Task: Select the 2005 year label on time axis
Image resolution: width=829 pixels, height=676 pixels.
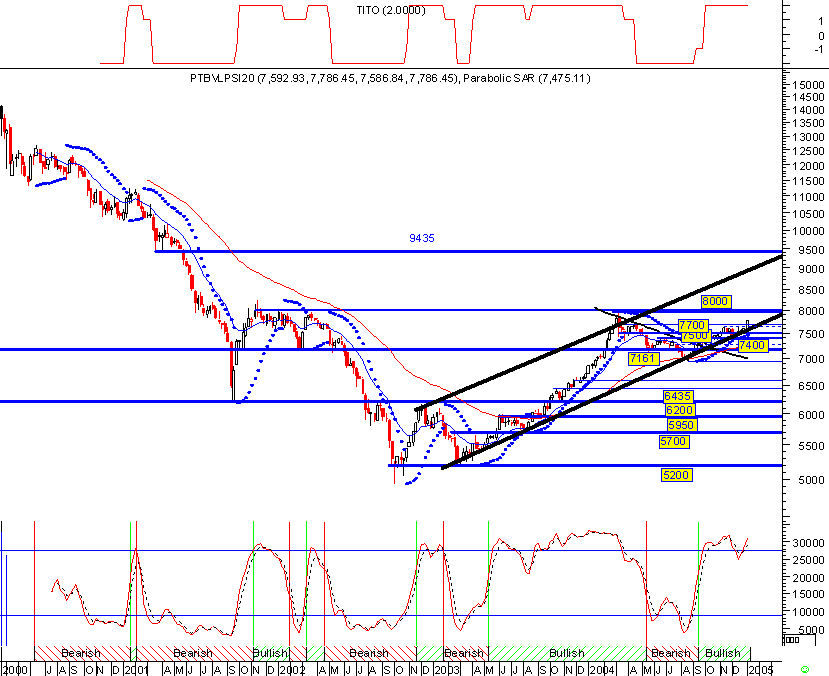Action: (x=760, y=670)
